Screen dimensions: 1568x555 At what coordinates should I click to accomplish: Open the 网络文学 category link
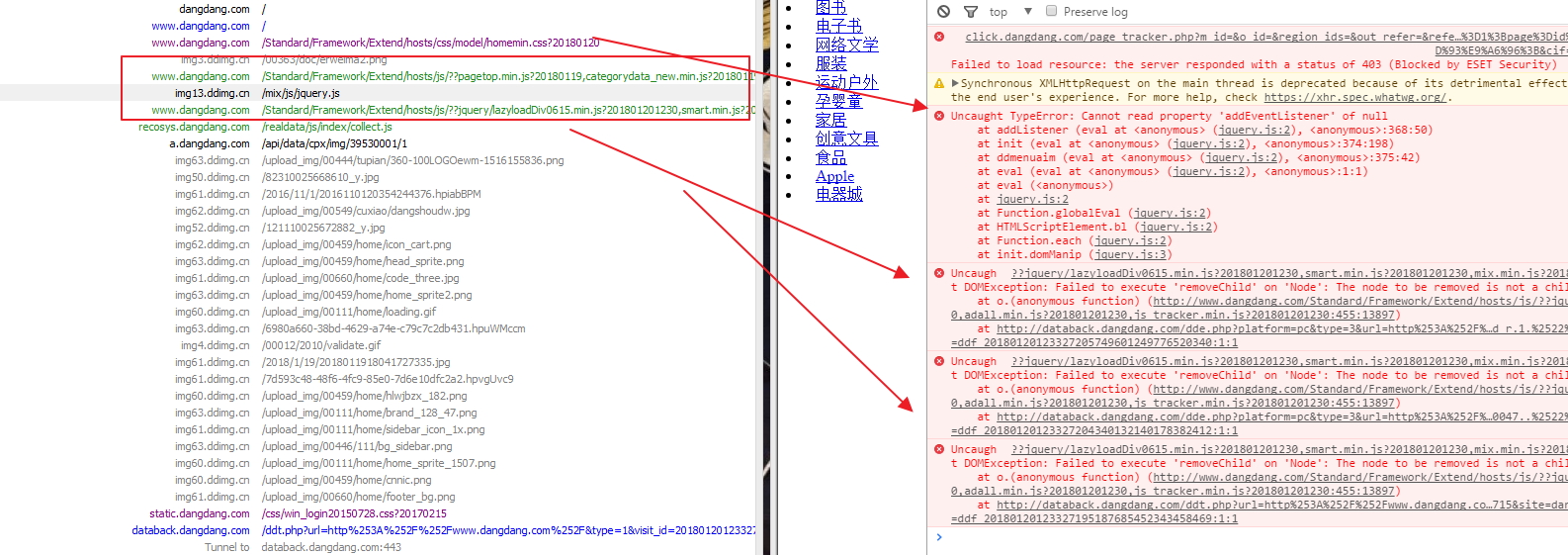point(846,45)
